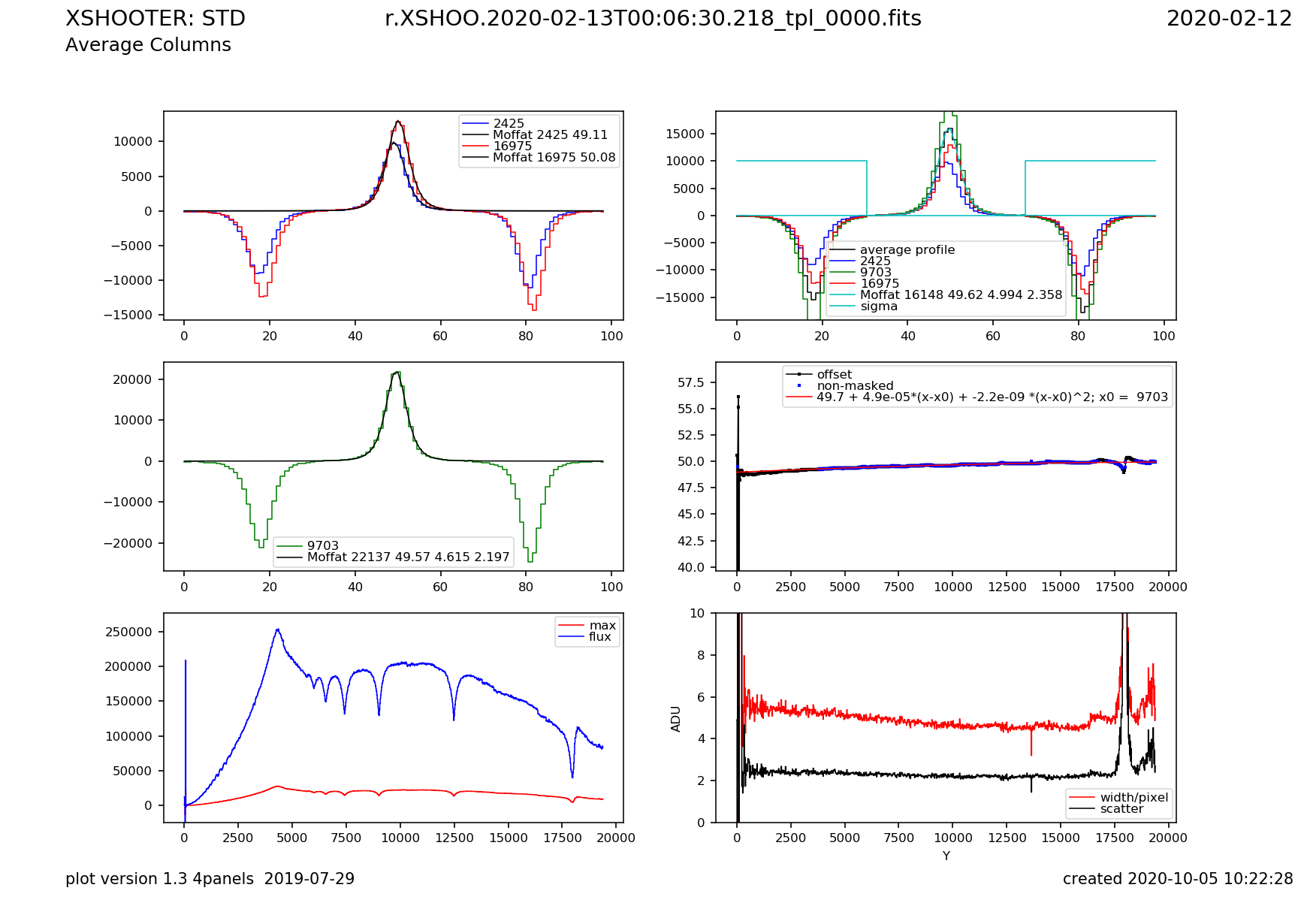Click the "Moffat 16975 50.08" legend entry

[554, 158]
